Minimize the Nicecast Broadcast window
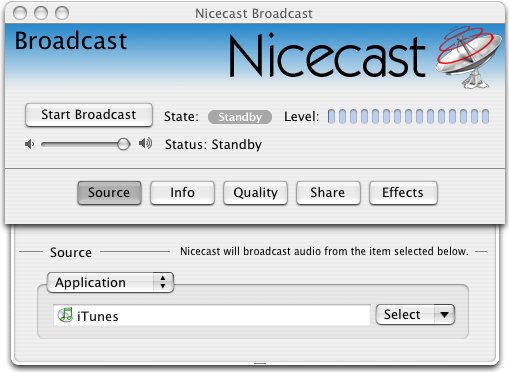The height and width of the screenshot is (372, 509). (41, 13)
